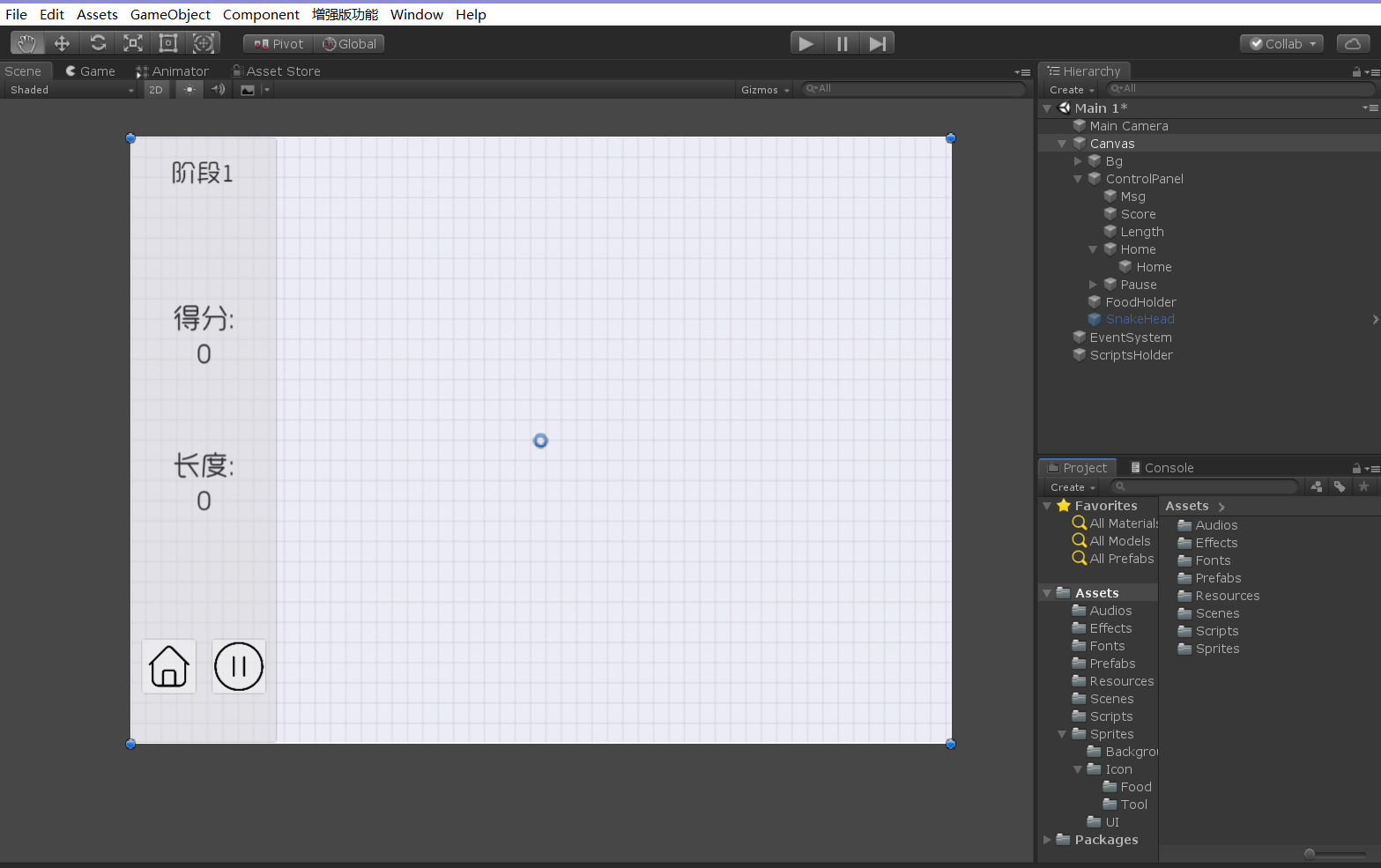
Task: Click the Pause playback button
Action: [842, 43]
